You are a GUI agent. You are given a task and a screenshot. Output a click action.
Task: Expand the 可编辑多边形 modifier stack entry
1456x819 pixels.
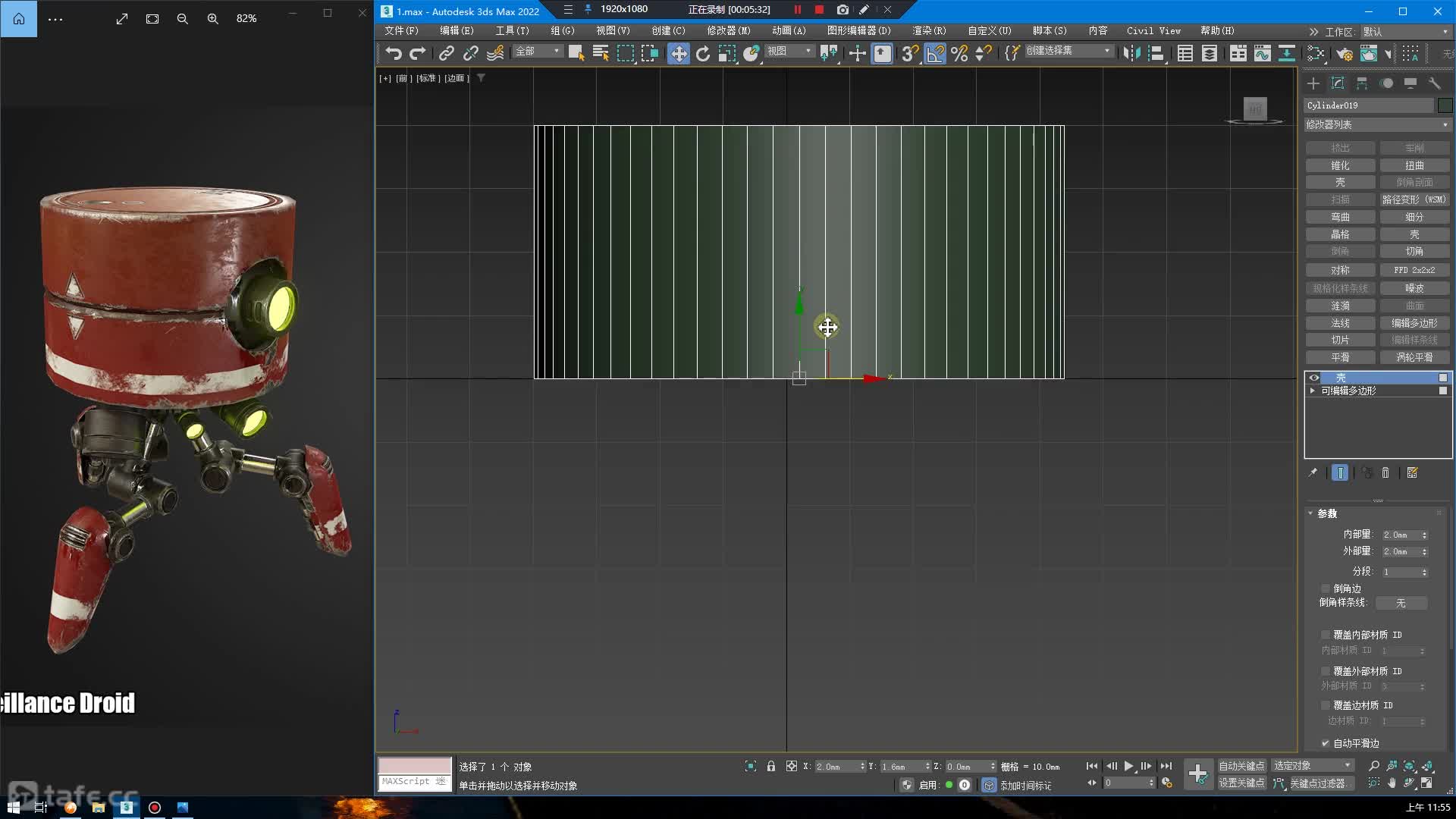click(x=1313, y=391)
